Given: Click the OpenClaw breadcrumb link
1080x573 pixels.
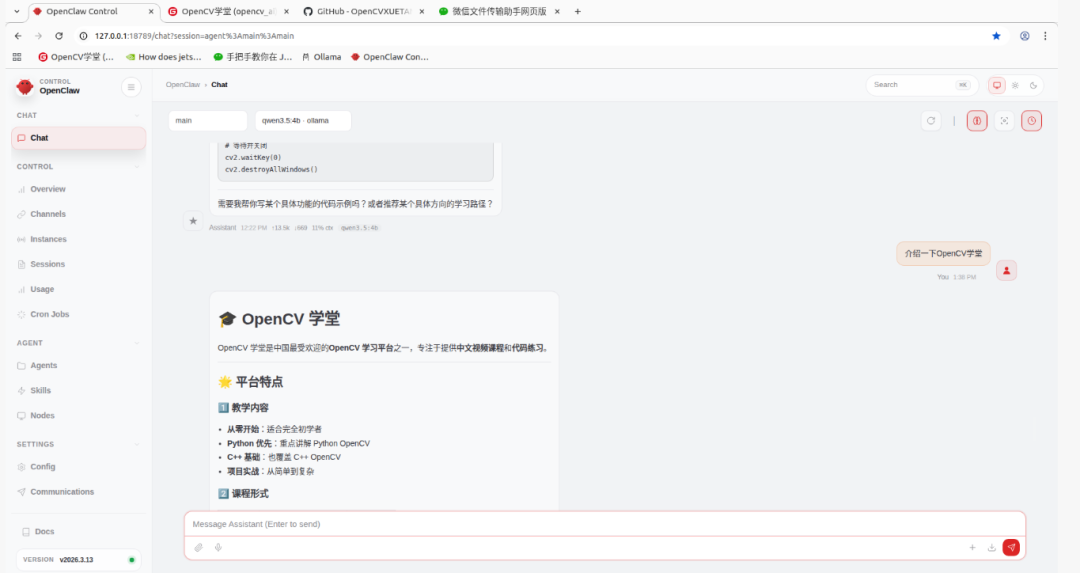Looking at the screenshot, I should point(183,85).
